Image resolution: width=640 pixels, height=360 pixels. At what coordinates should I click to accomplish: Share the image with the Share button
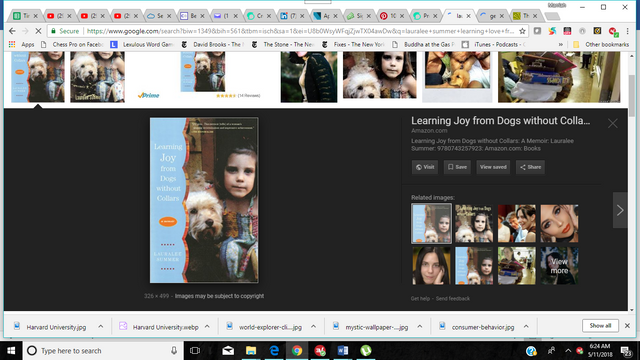pos(530,167)
